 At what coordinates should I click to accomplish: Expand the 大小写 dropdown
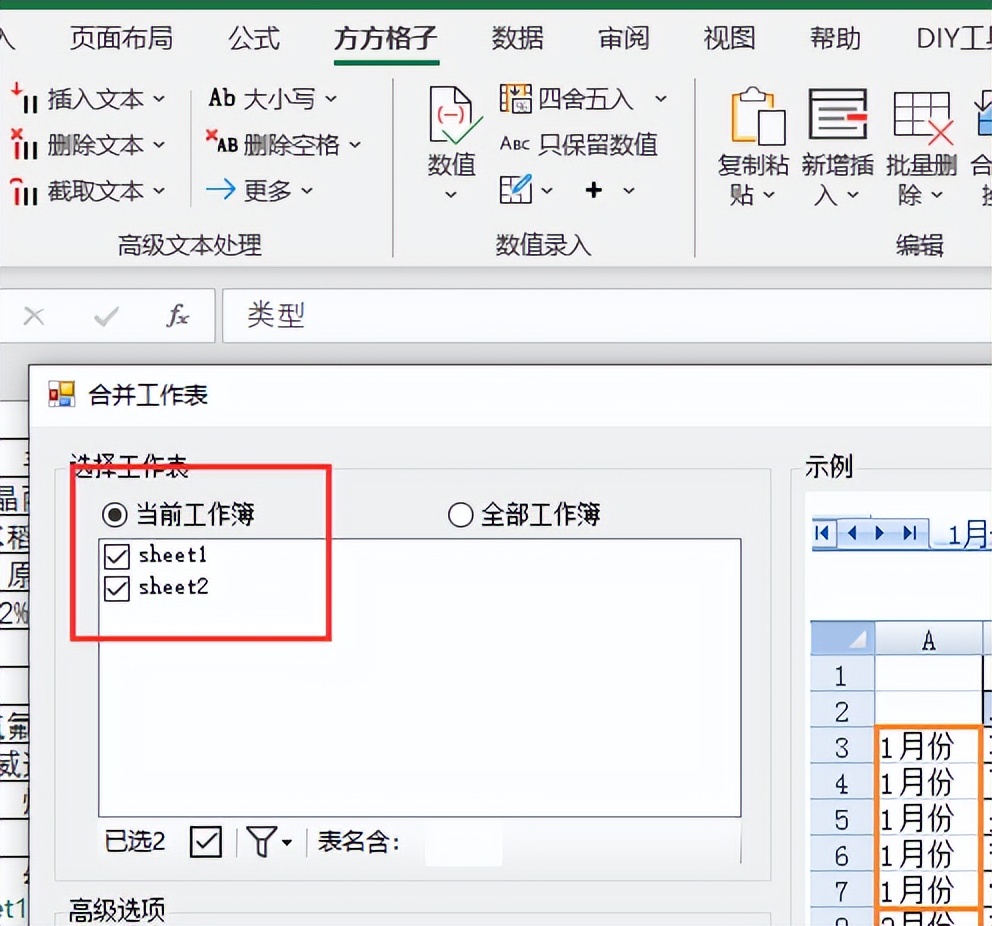[331, 99]
